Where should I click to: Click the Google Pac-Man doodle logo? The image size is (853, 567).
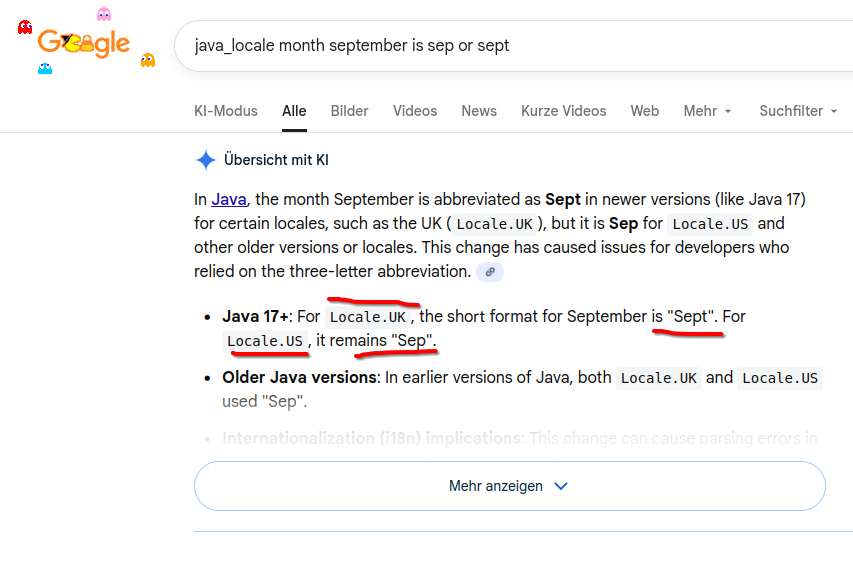point(84,42)
